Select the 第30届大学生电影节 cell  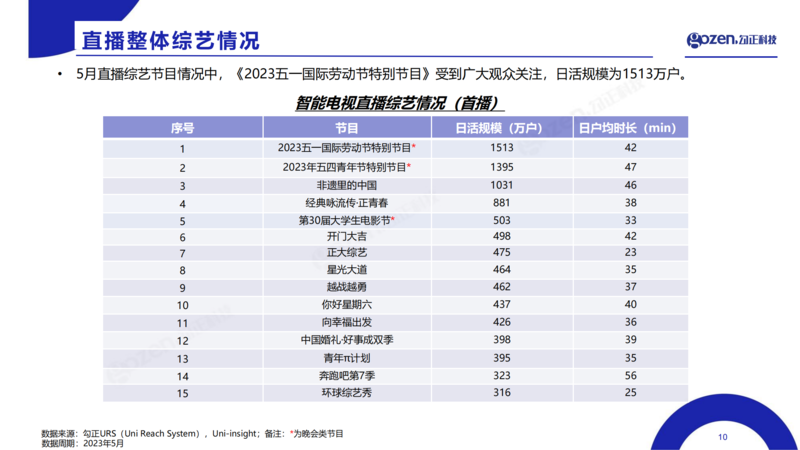(347, 220)
